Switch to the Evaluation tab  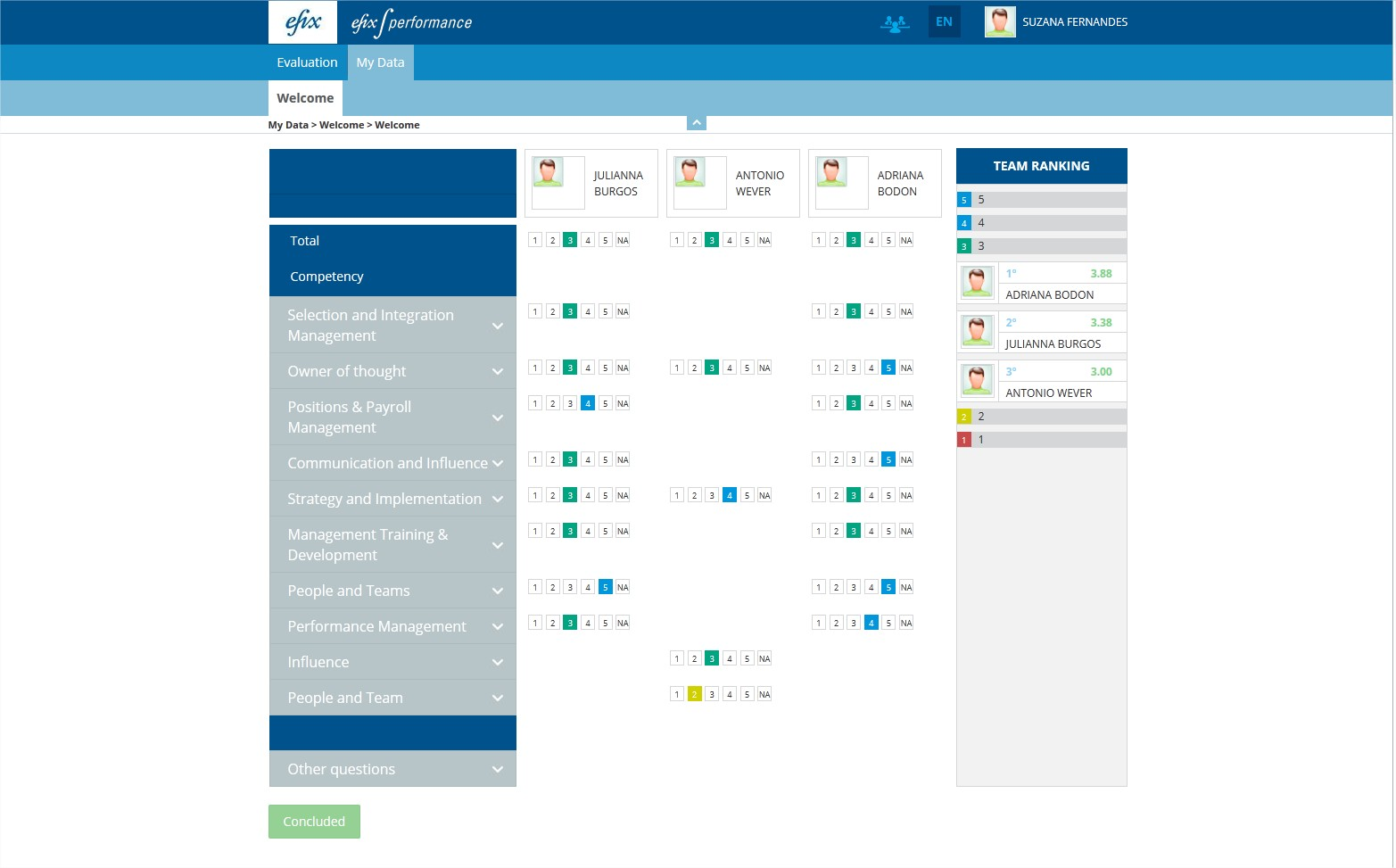[x=307, y=62]
